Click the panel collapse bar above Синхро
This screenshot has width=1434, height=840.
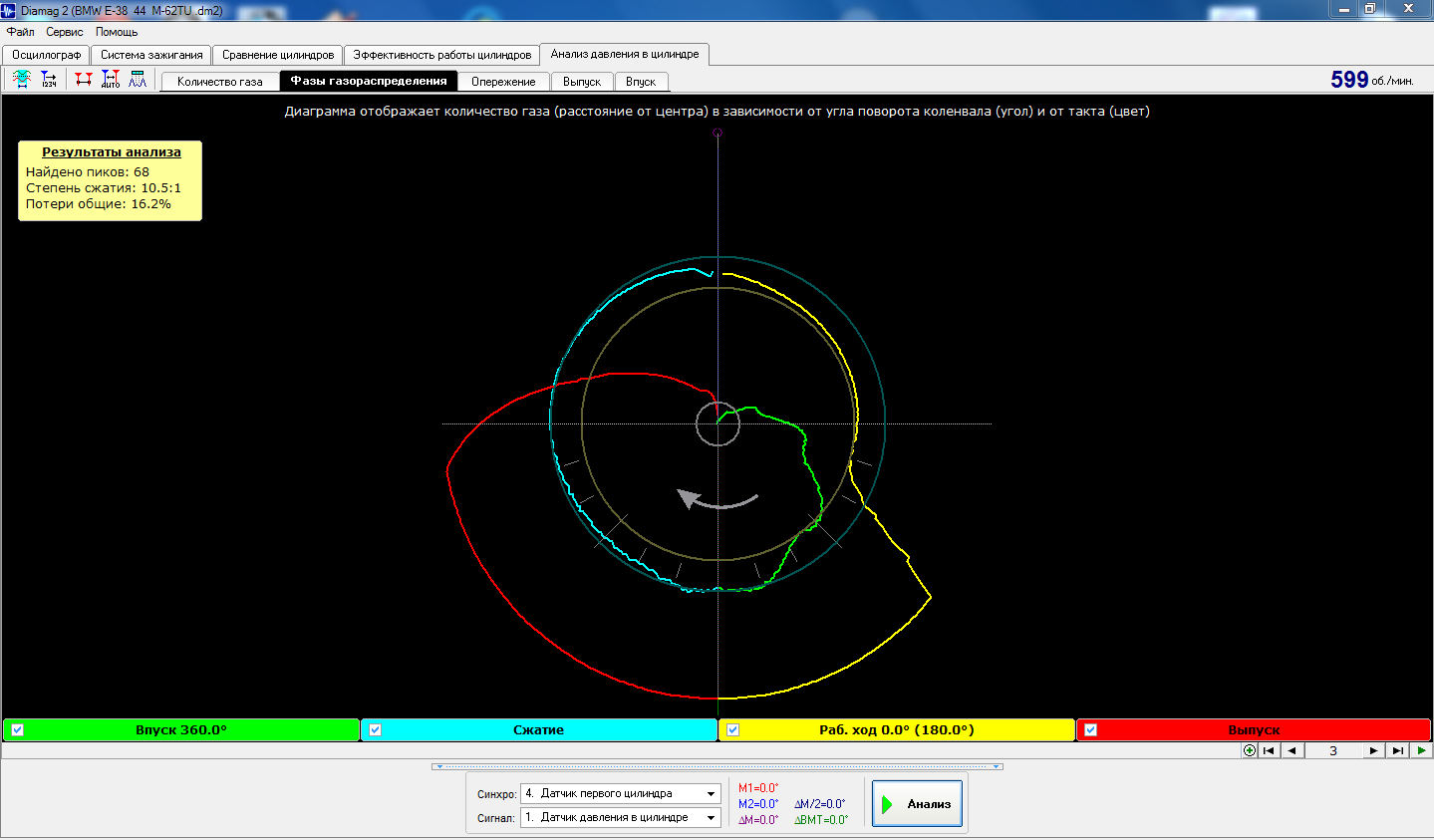(x=717, y=766)
